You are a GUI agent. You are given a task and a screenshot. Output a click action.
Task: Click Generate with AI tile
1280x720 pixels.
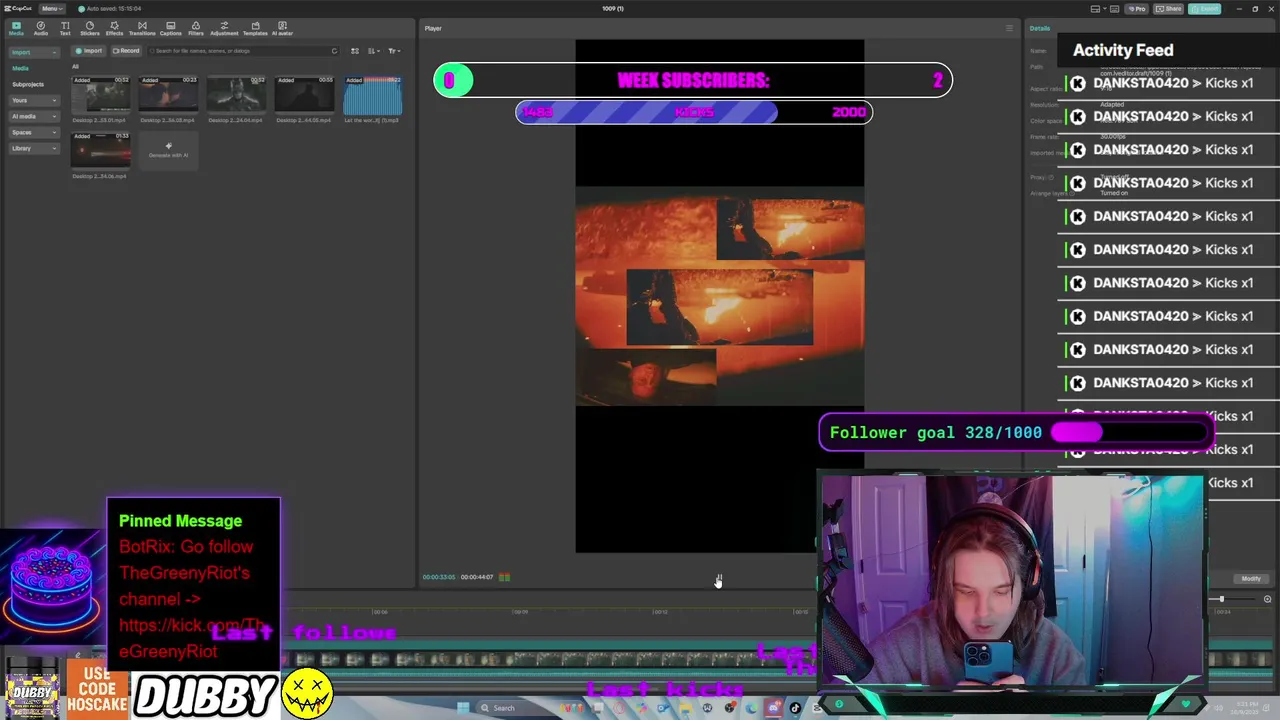point(169,150)
